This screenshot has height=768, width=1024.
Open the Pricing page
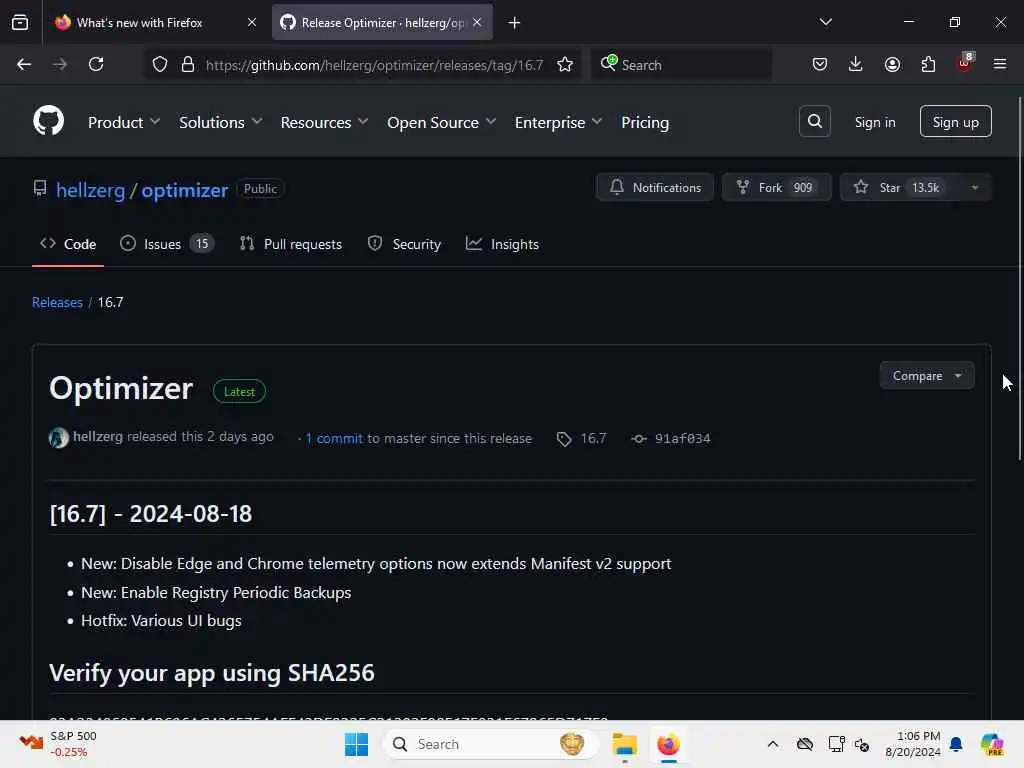[645, 122]
